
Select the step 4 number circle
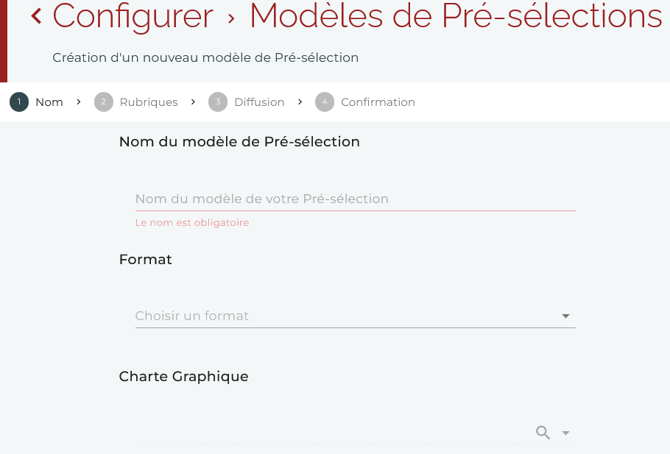pyautogui.click(x=324, y=102)
